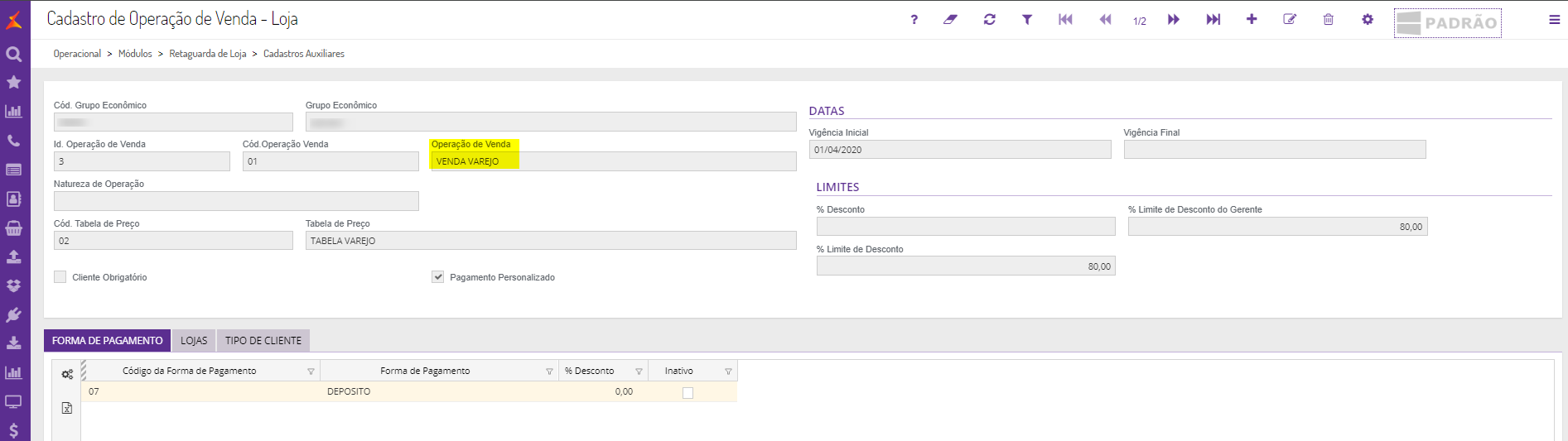Click the Retaguarda de Loja breadcrumb
1568x441 pixels.
coord(208,54)
